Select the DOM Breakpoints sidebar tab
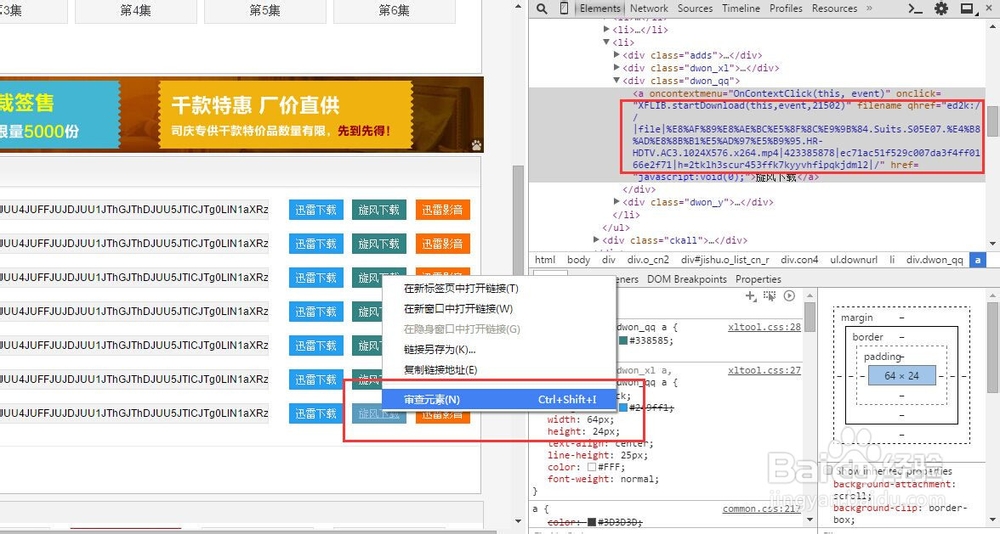 point(687,279)
